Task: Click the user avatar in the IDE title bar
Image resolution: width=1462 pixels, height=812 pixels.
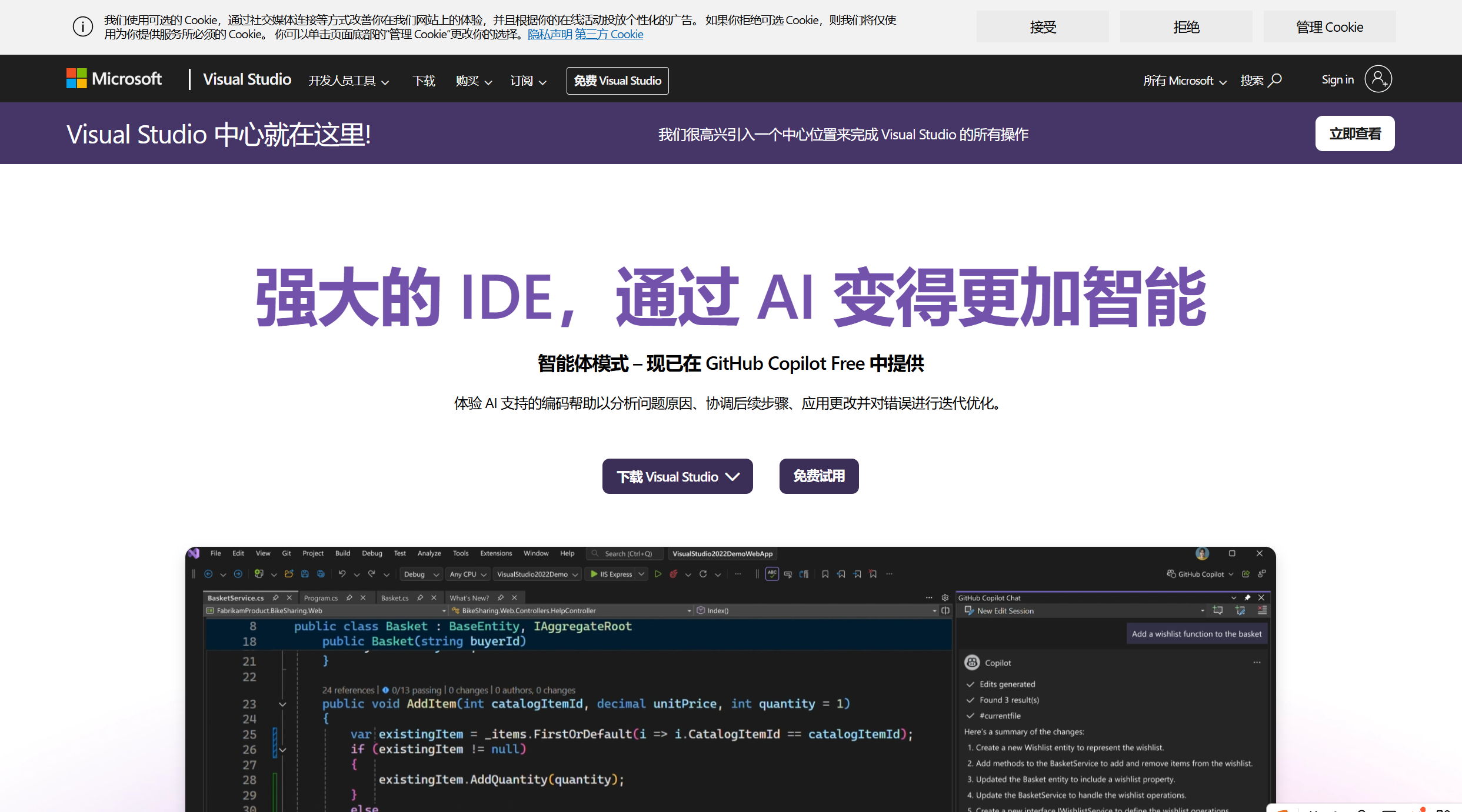Action: click(1203, 553)
